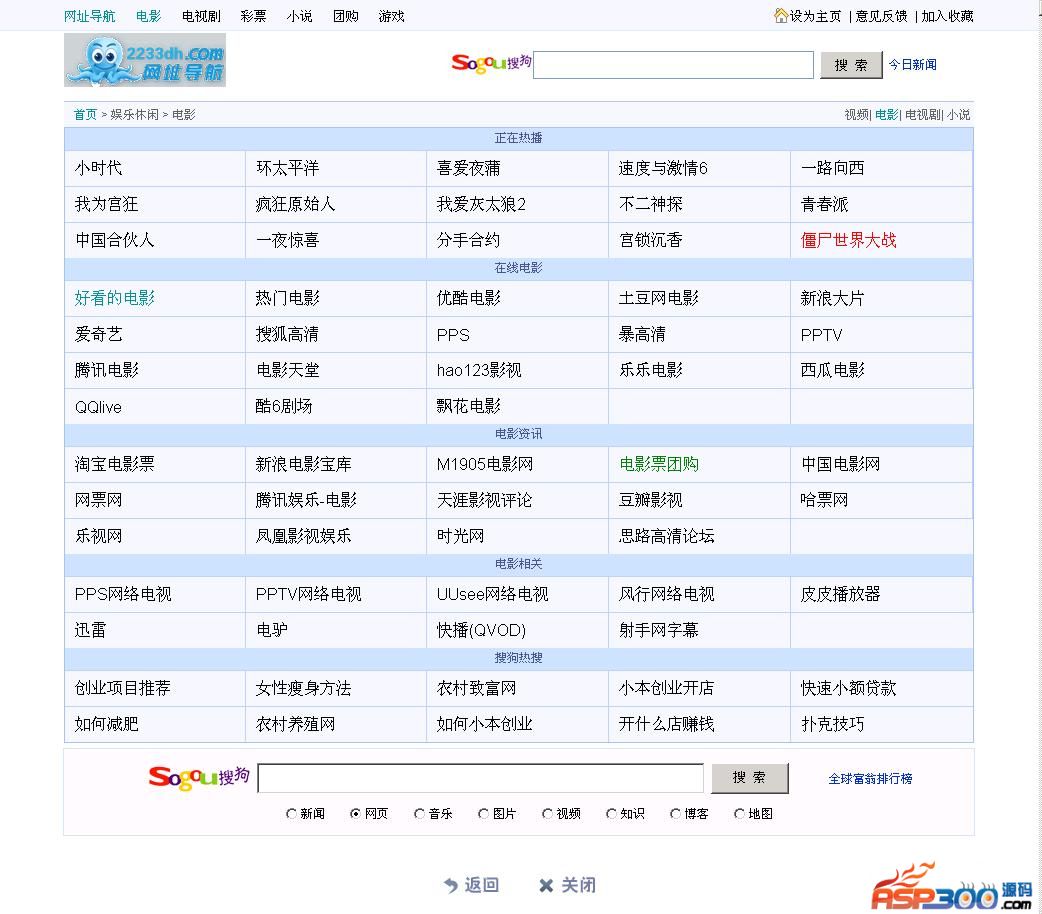Open 爱奇艺 link
Image resolution: width=1042 pixels, height=914 pixels.
98,334
